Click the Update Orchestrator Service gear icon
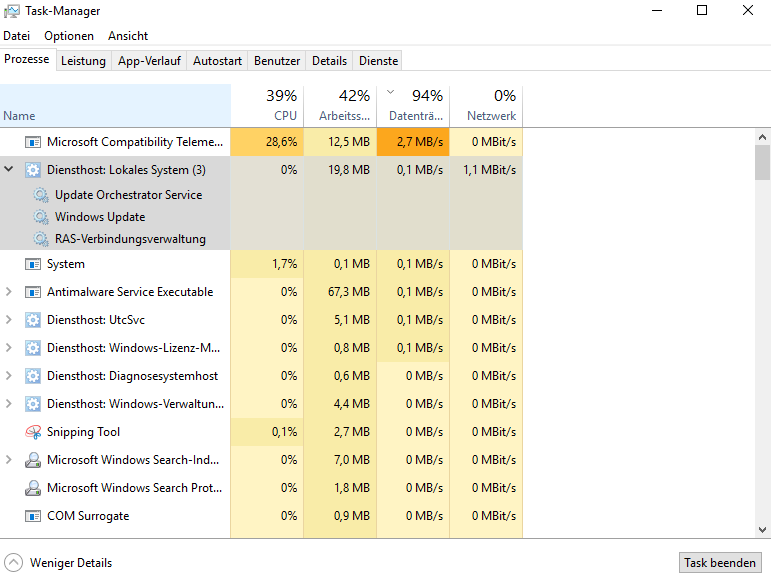This screenshot has width=771, height=579. click(x=40, y=195)
